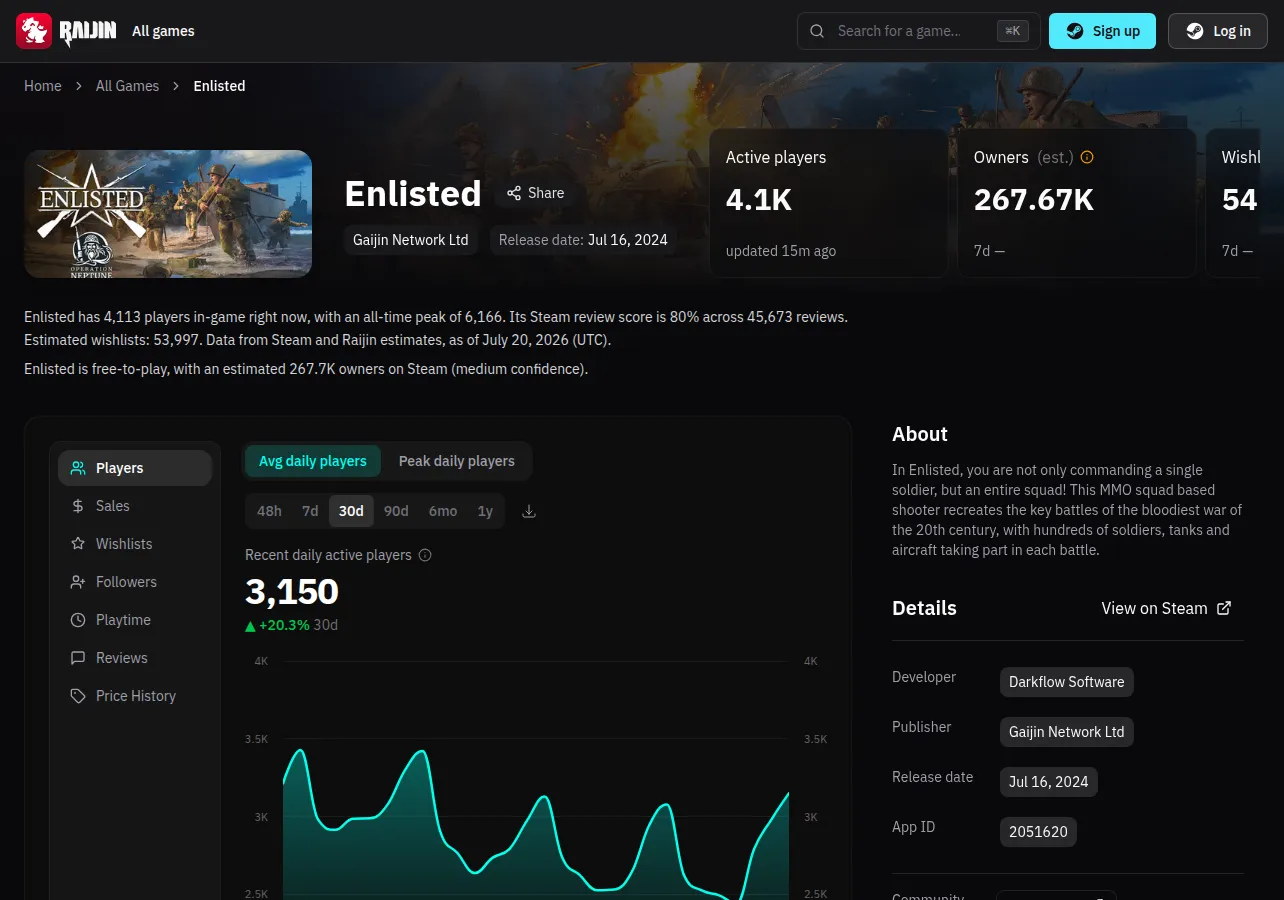Open the Reviews section
This screenshot has height=900, width=1284.
[135, 658]
